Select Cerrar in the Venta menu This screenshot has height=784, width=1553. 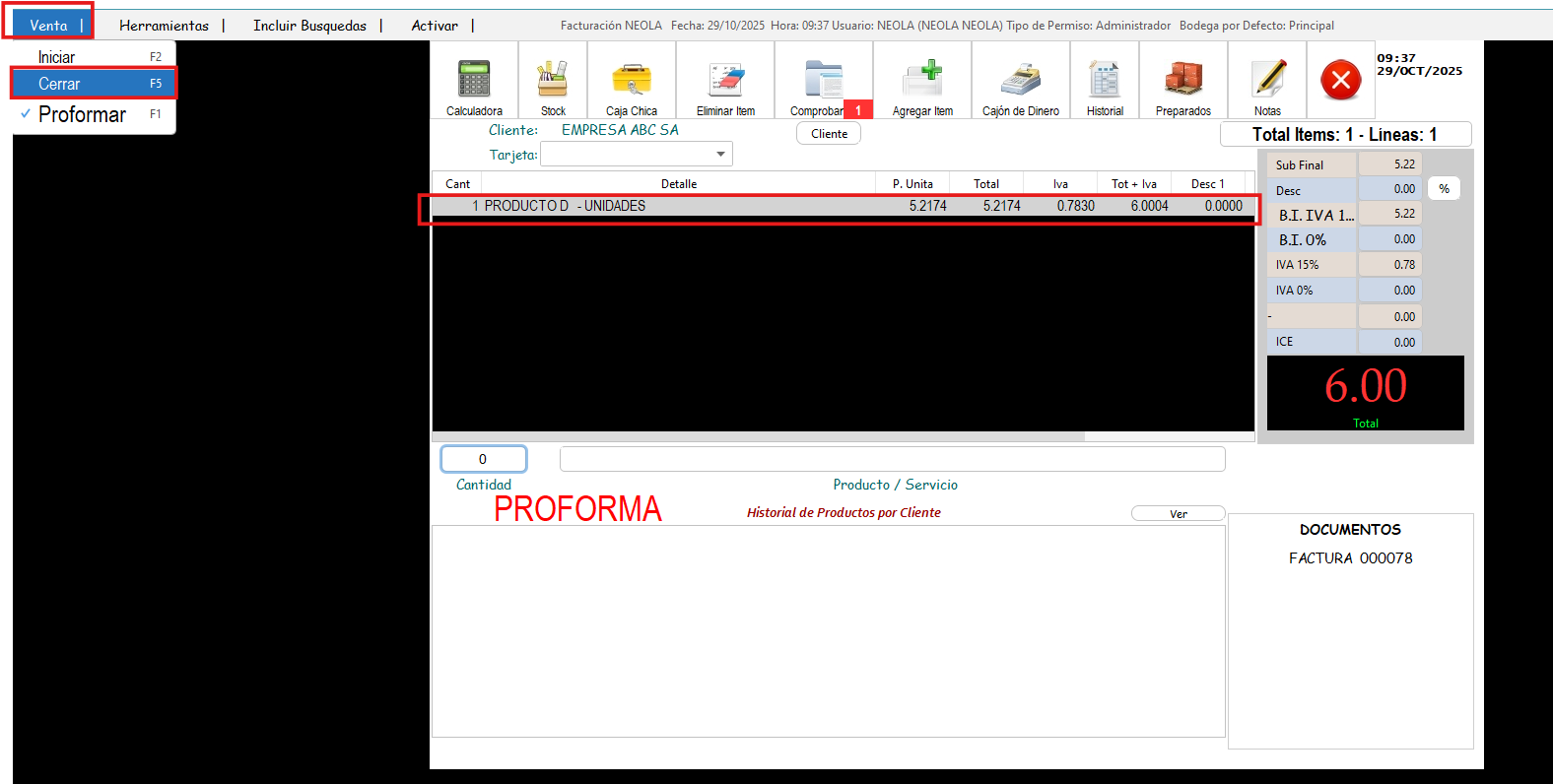(94, 84)
